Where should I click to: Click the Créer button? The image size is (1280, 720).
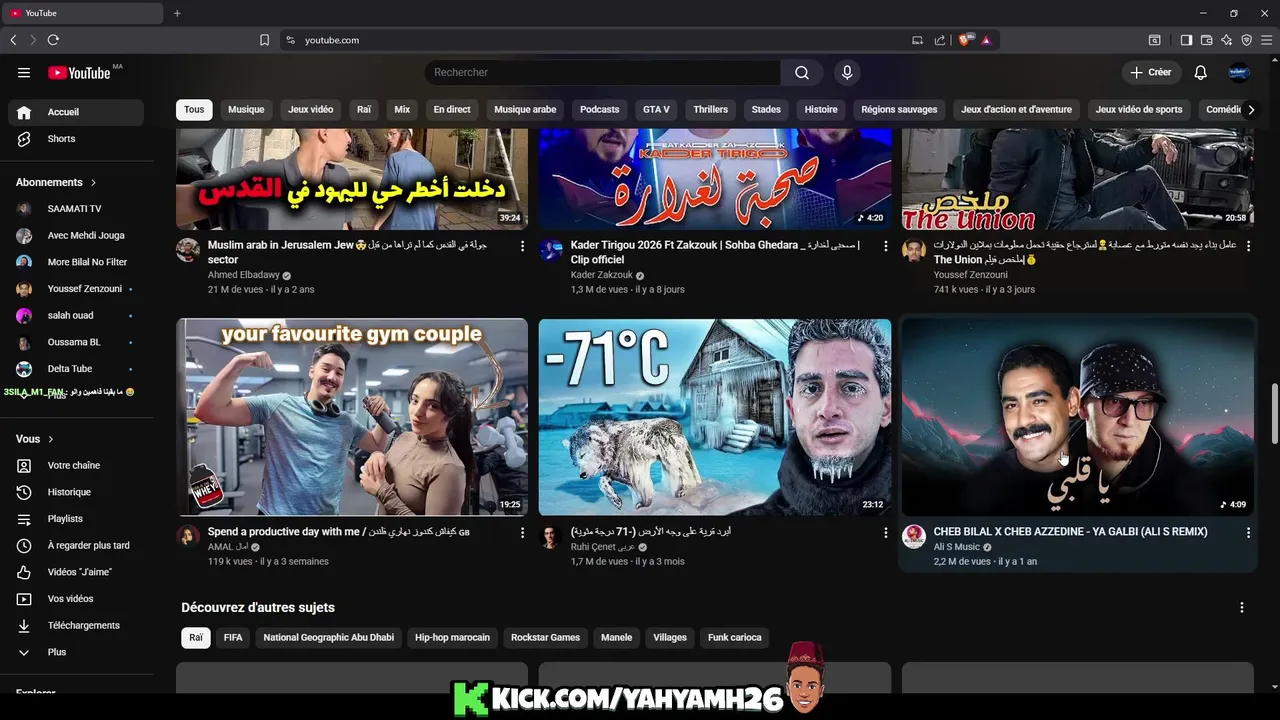point(1151,72)
